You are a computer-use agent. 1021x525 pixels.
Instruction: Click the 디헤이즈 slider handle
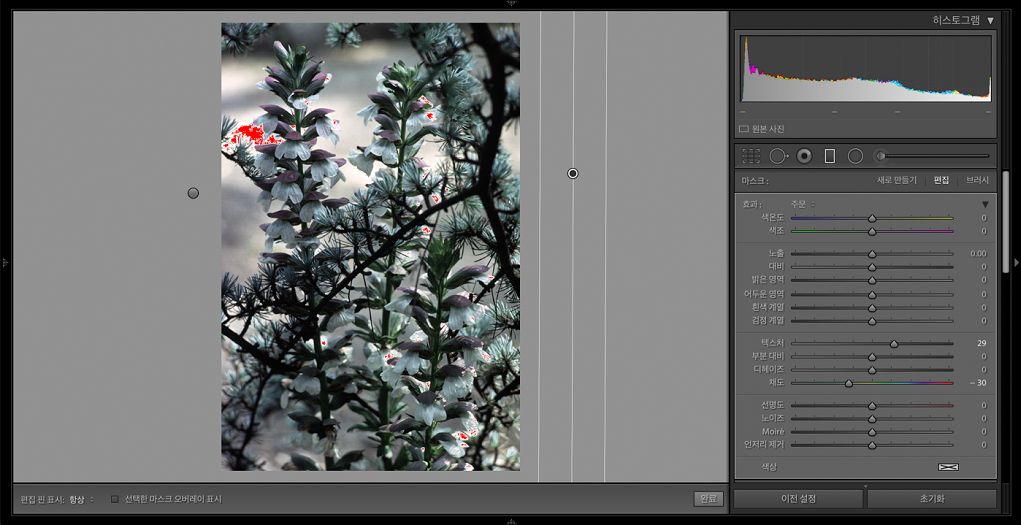[x=872, y=370]
